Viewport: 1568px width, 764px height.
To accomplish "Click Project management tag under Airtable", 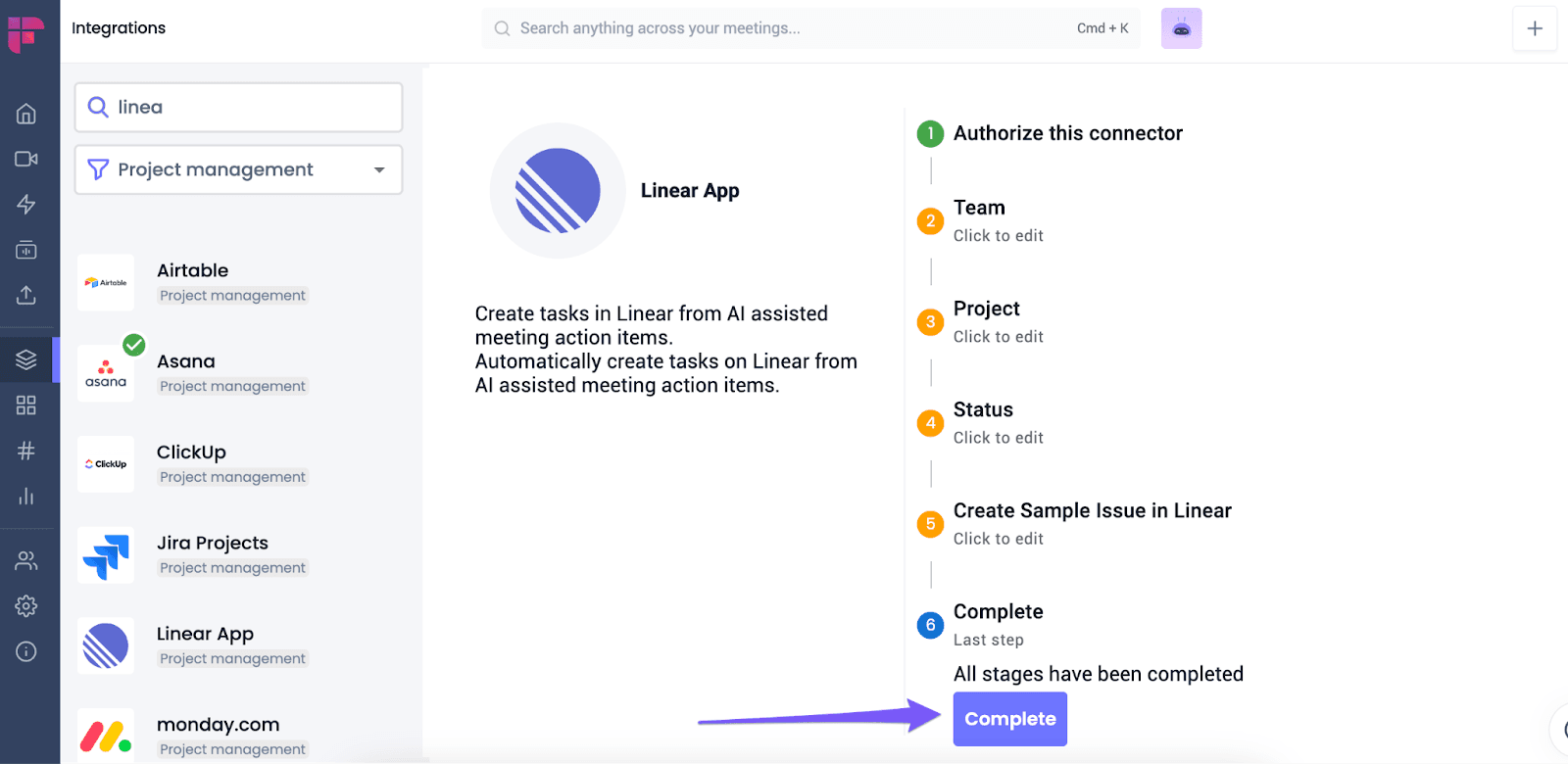I will coord(233,295).
